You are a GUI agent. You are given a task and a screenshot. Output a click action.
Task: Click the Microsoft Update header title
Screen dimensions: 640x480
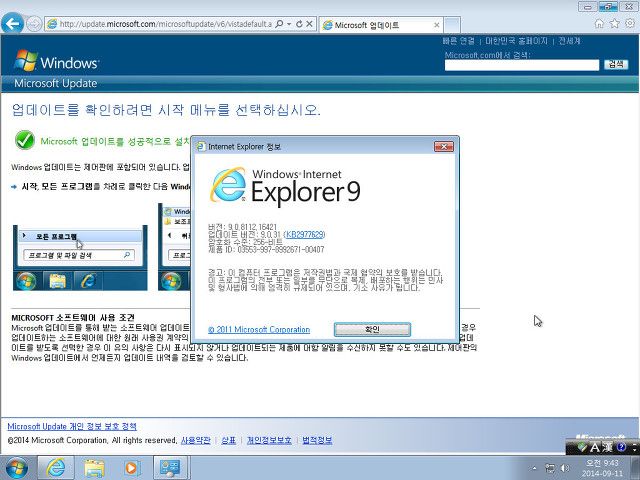click(56, 83)
